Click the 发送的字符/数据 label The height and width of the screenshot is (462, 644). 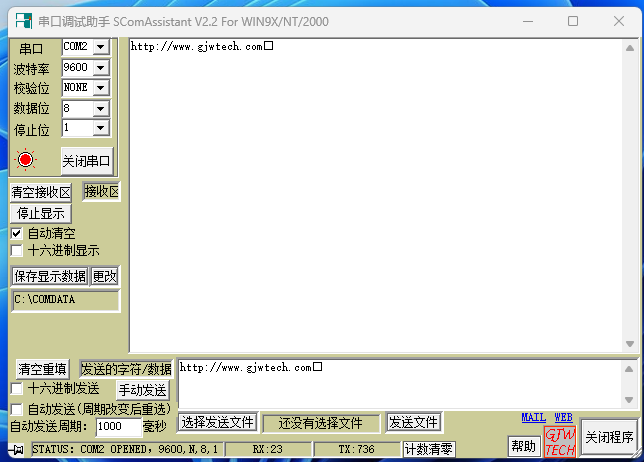coord(126,369)
